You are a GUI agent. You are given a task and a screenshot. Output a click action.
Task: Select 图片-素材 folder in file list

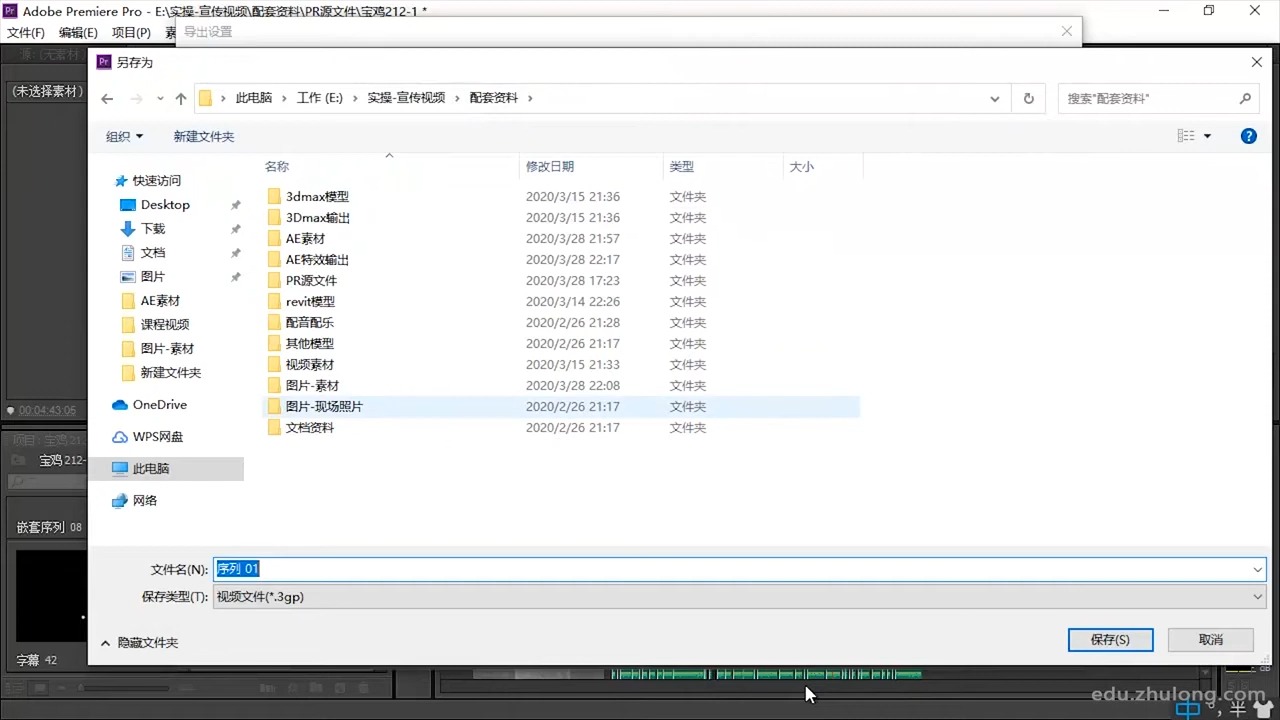[312, 385]
